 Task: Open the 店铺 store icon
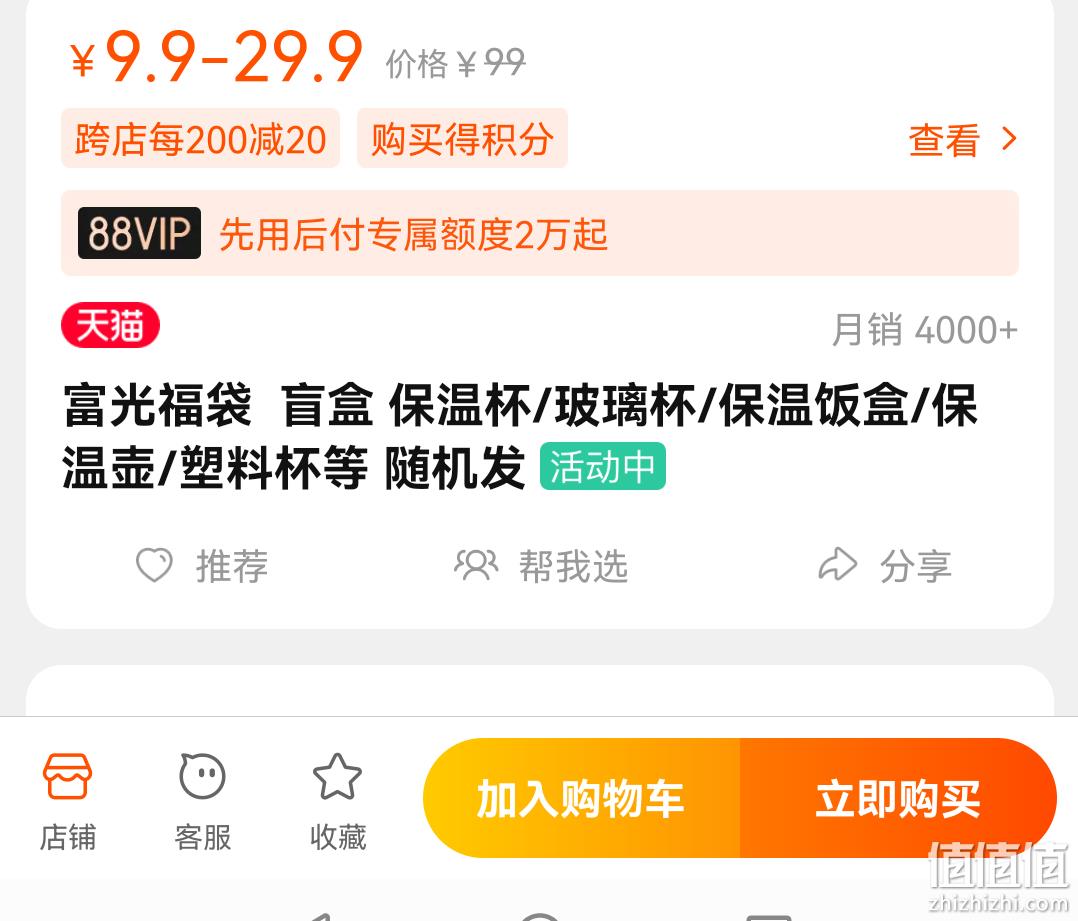67,776
